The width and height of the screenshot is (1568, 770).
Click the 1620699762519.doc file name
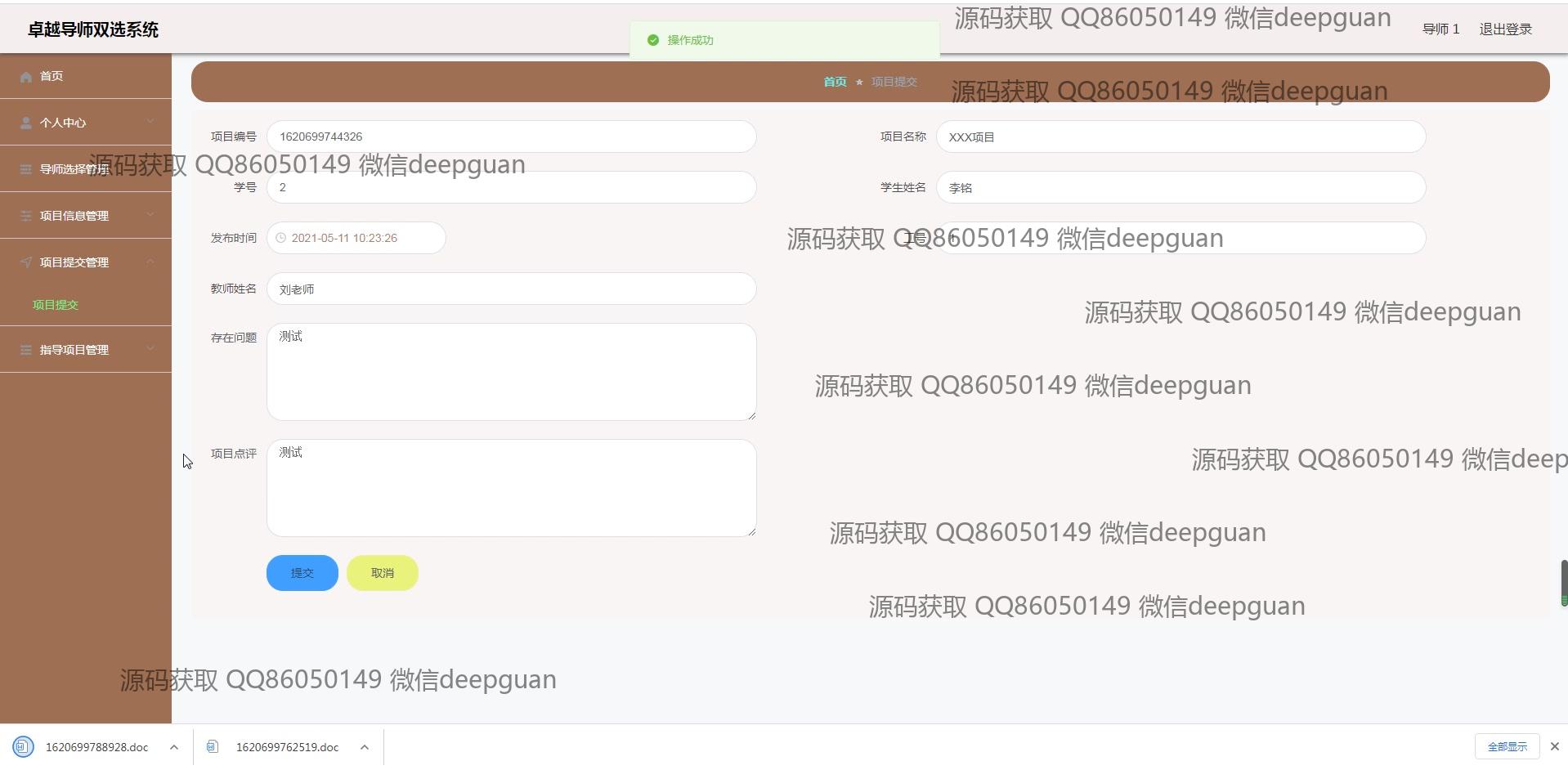[287, 747]
